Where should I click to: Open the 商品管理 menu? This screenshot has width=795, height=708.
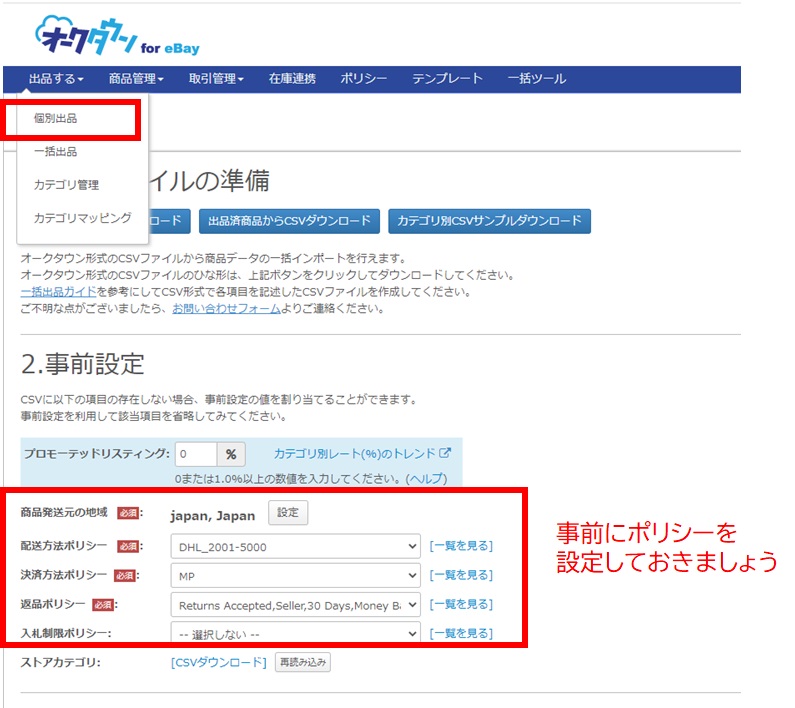(x=136, y=79)
